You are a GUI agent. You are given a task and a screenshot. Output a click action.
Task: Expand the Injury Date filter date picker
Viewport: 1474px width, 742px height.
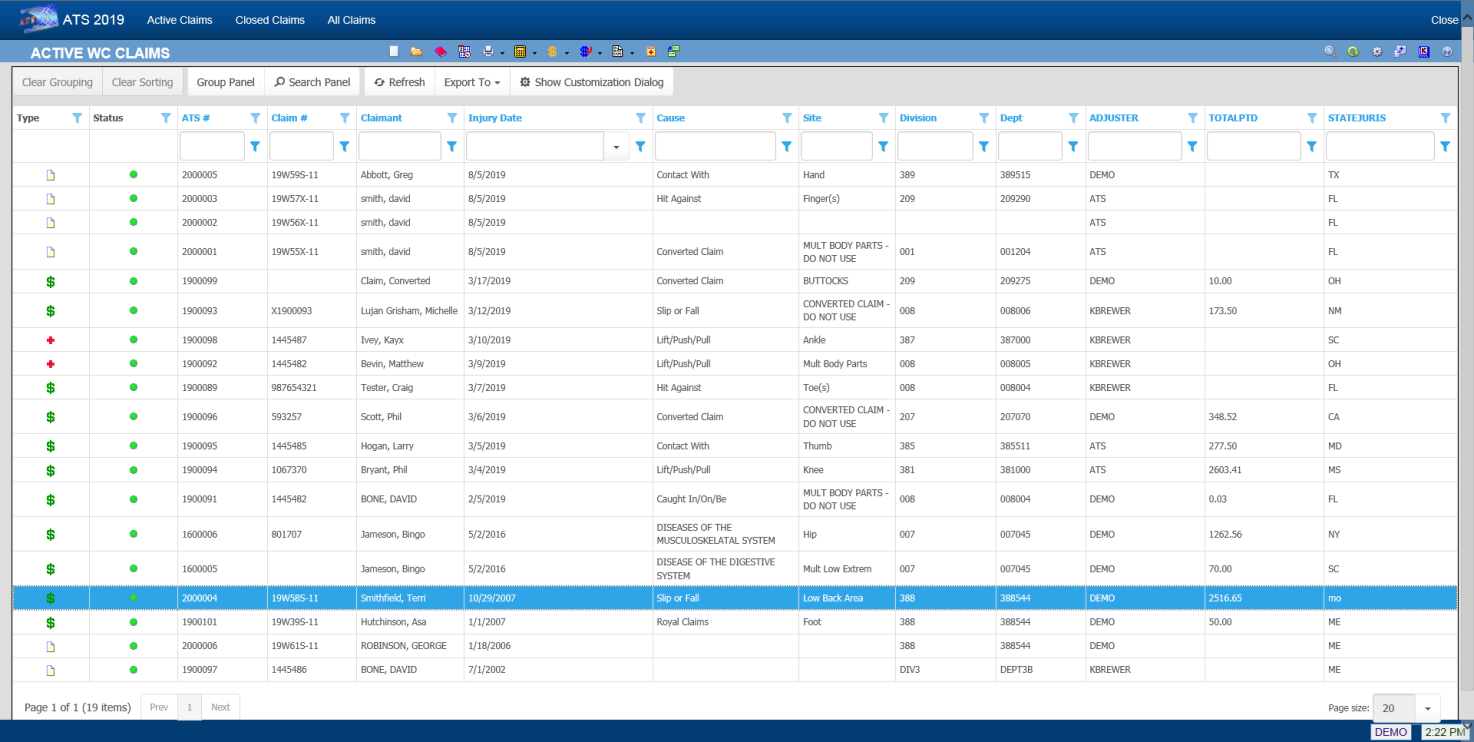[616, 147]
